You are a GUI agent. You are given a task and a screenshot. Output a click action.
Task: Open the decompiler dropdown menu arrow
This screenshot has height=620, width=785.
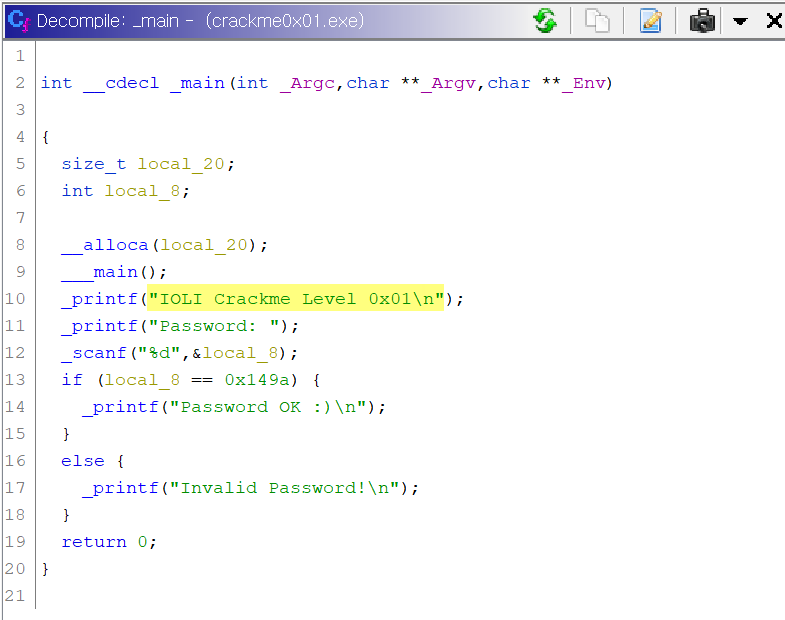point(740,21)
